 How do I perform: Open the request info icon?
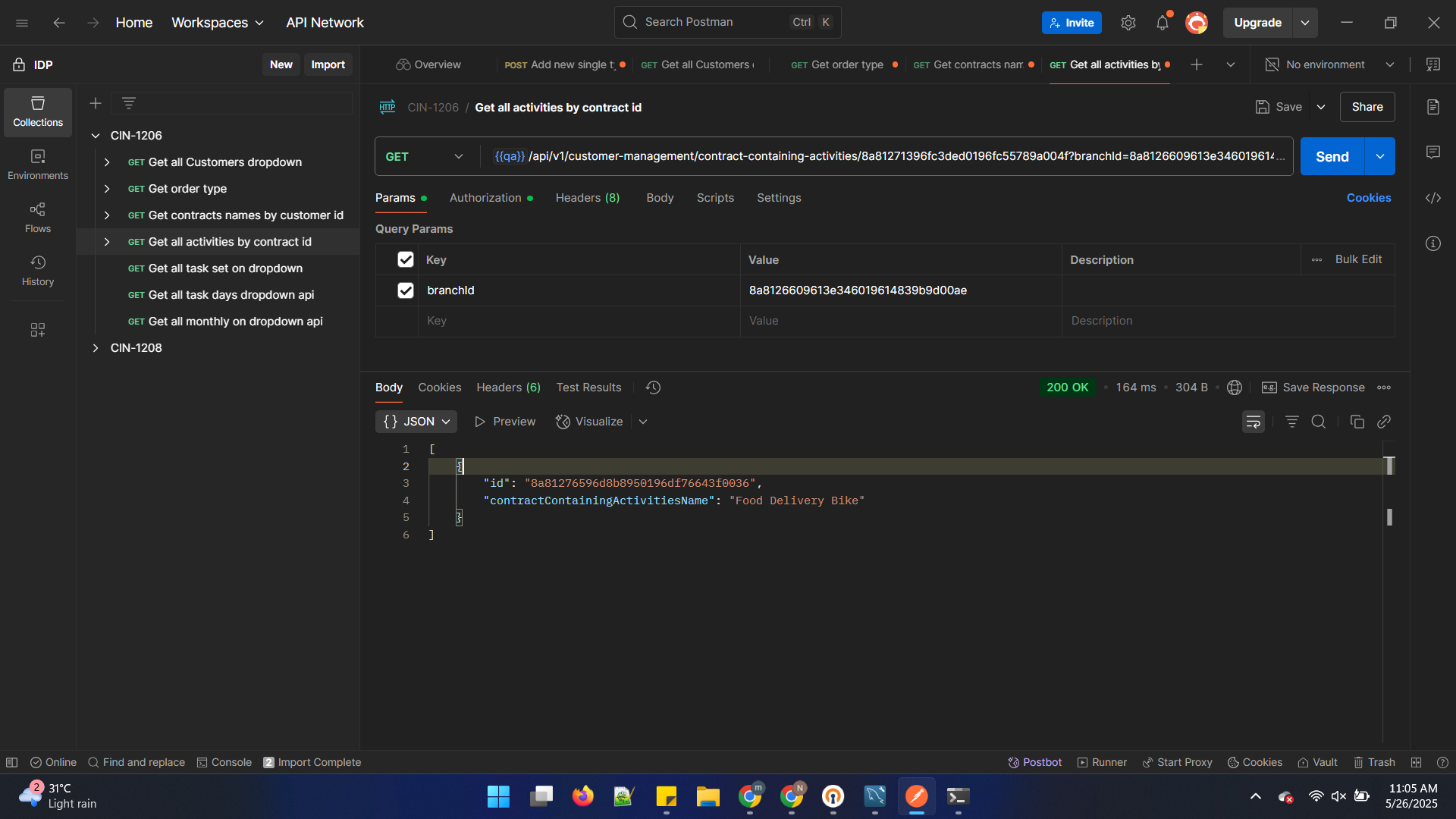pos(1433,243)
